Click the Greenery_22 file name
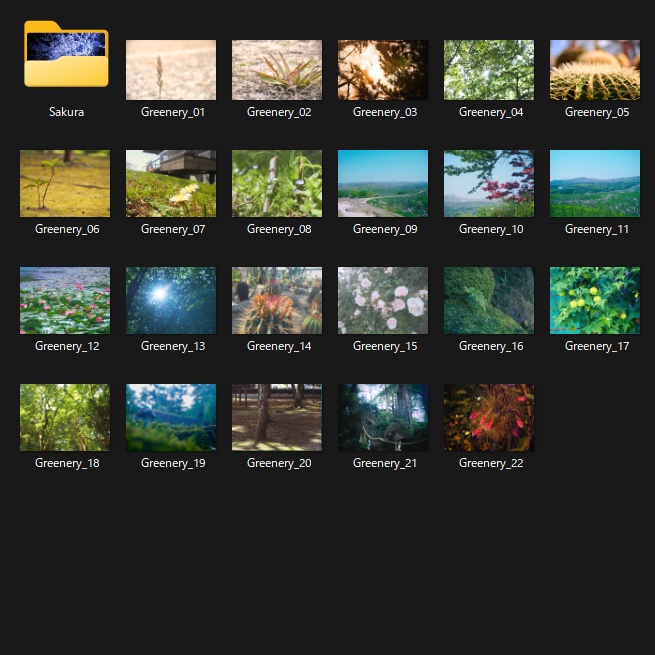The width and height of the screenshot is (655, 655). (491, 463)
